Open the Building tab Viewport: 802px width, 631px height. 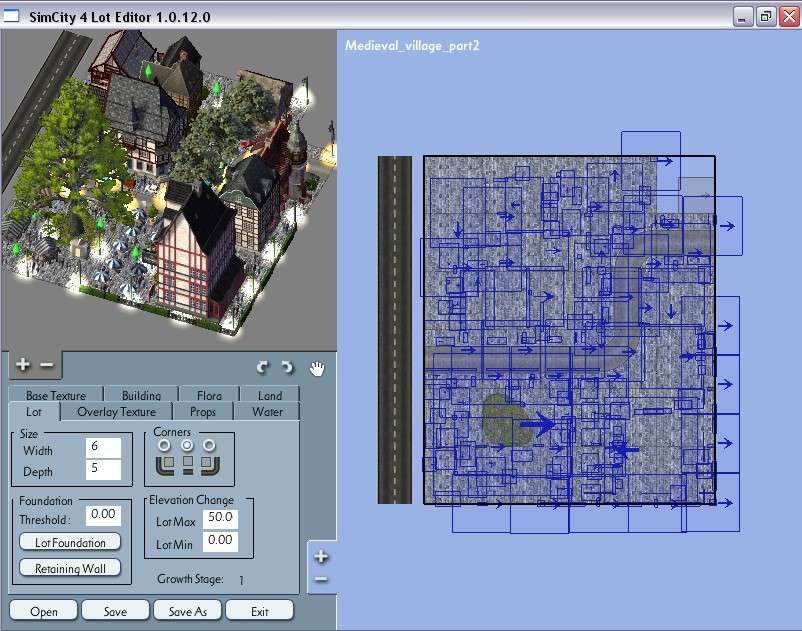point(141,395)
